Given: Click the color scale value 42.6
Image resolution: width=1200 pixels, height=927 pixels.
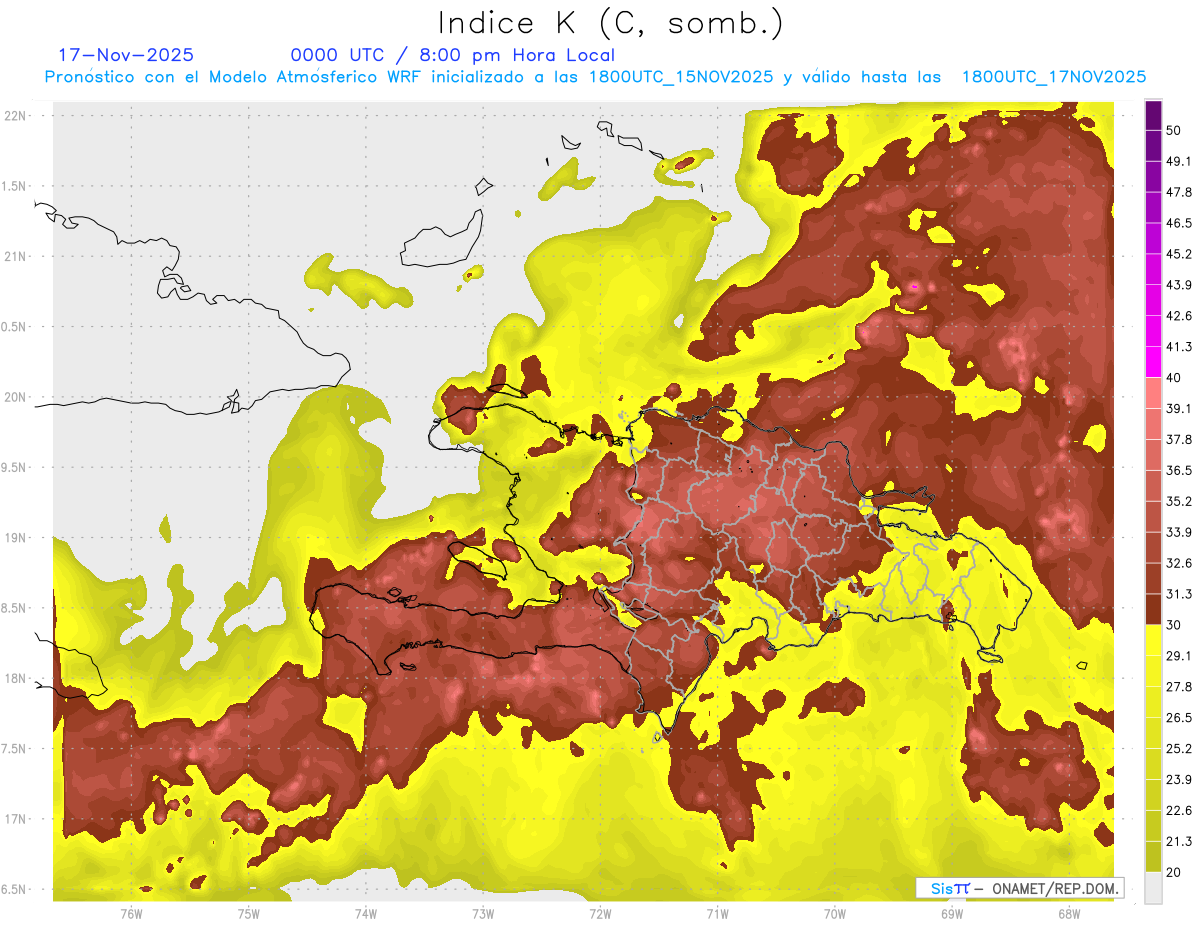Looking at the screenshot, I should click(1179, 316).
